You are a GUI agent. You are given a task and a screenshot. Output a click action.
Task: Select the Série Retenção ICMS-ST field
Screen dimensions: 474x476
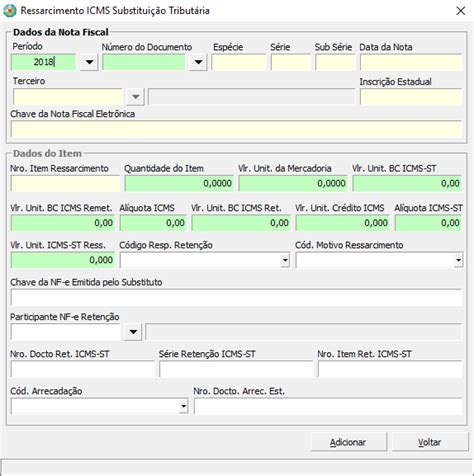pos(236,369)
